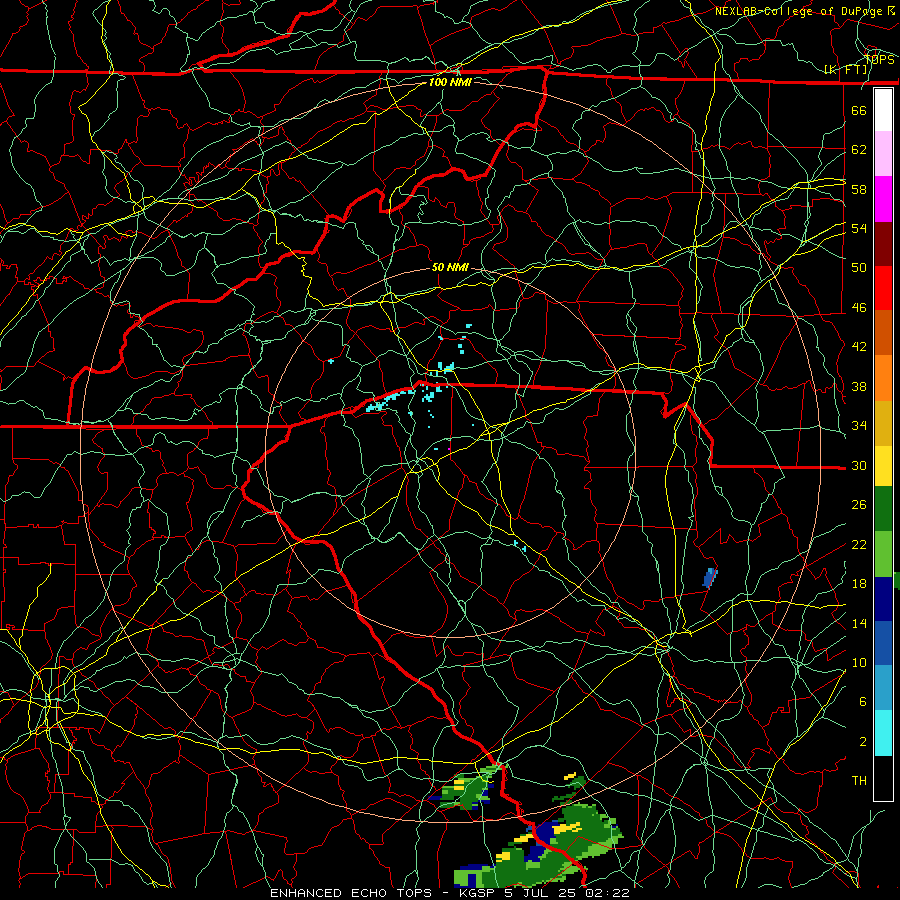This screenshot has height=900, width=900.
Task: Click the '62' legend value
Action: 859,150
